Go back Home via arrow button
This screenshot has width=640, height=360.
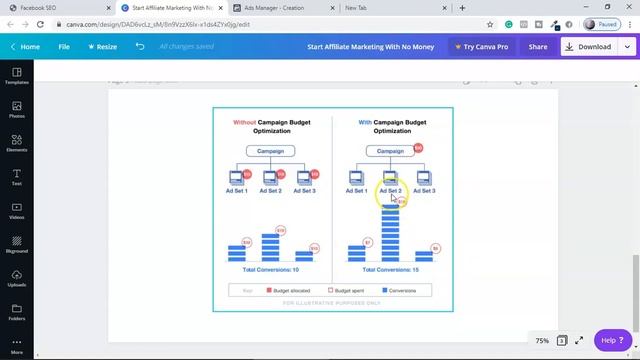[x=25, y=47]
